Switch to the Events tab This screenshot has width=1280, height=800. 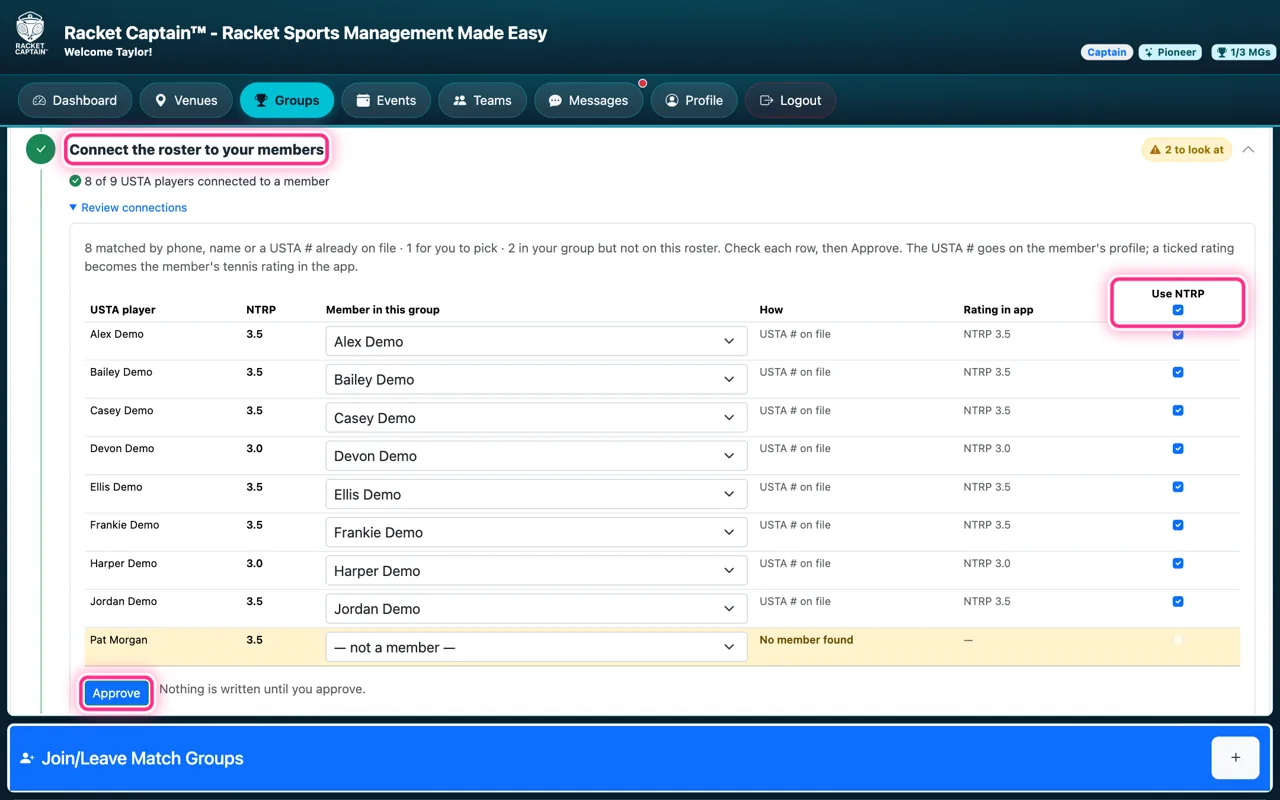click(x=386, y=100)
